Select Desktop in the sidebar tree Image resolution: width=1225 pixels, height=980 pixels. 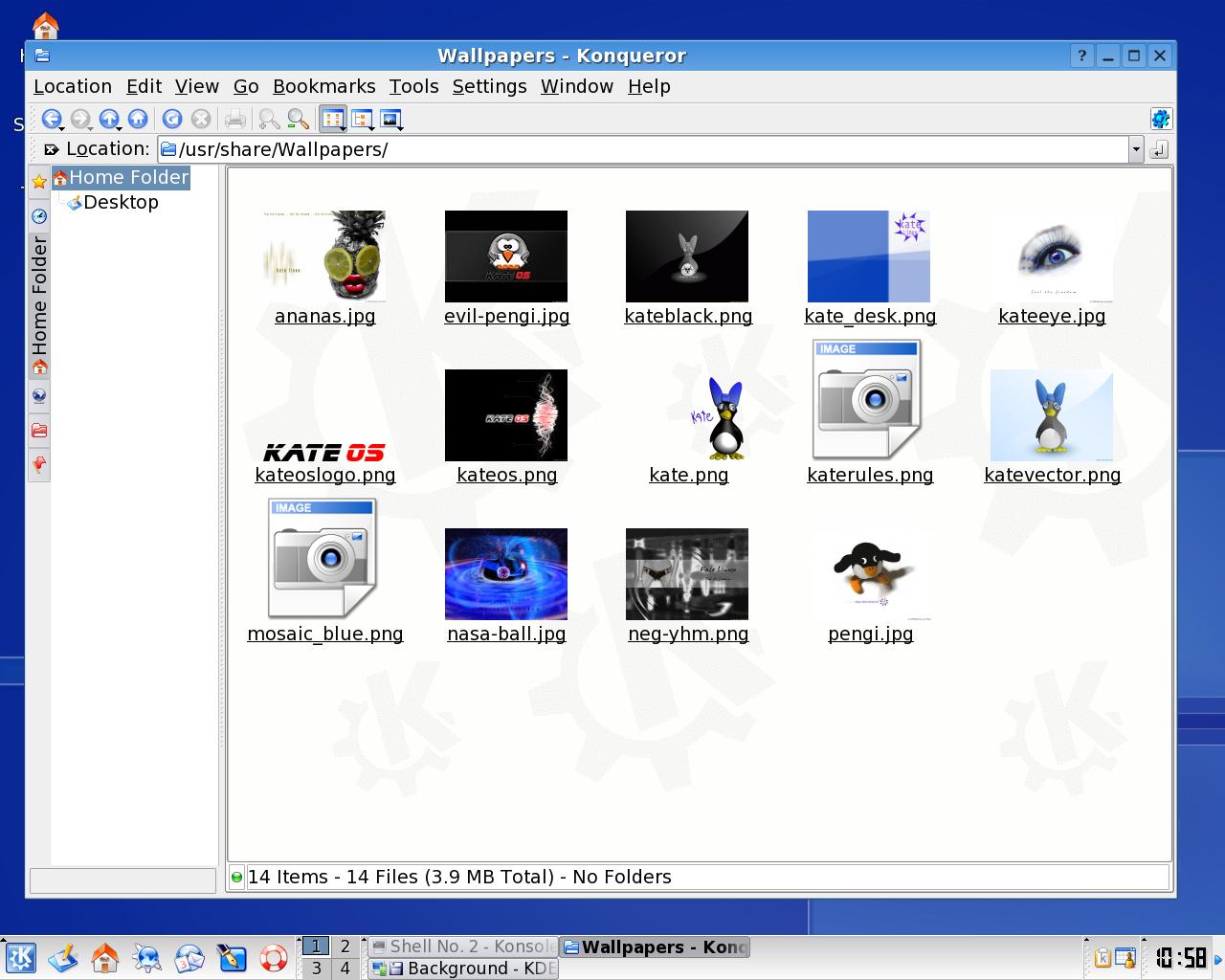112,202
